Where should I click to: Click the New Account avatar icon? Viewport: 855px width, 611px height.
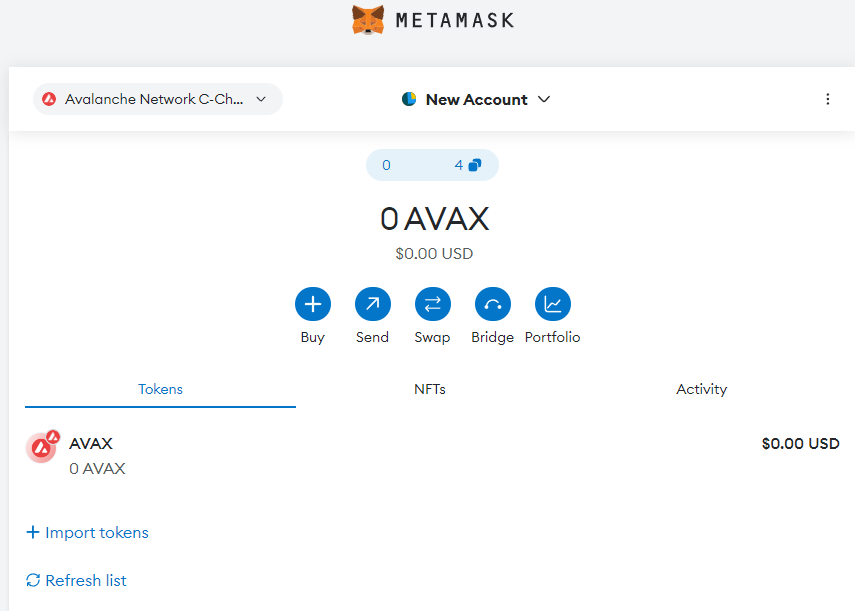pos(409,99)
